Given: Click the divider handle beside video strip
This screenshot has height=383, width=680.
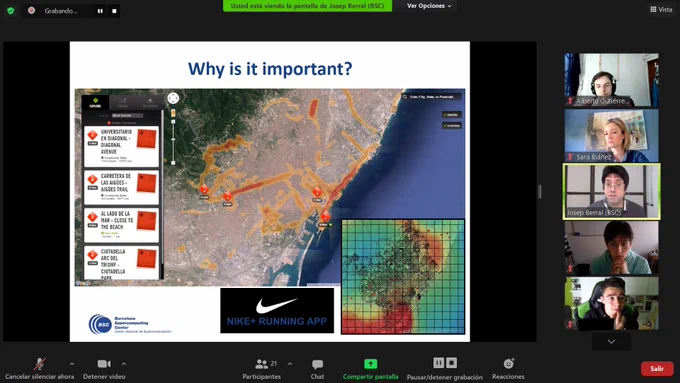Looking at the screenshot, I should pos(539,192).
